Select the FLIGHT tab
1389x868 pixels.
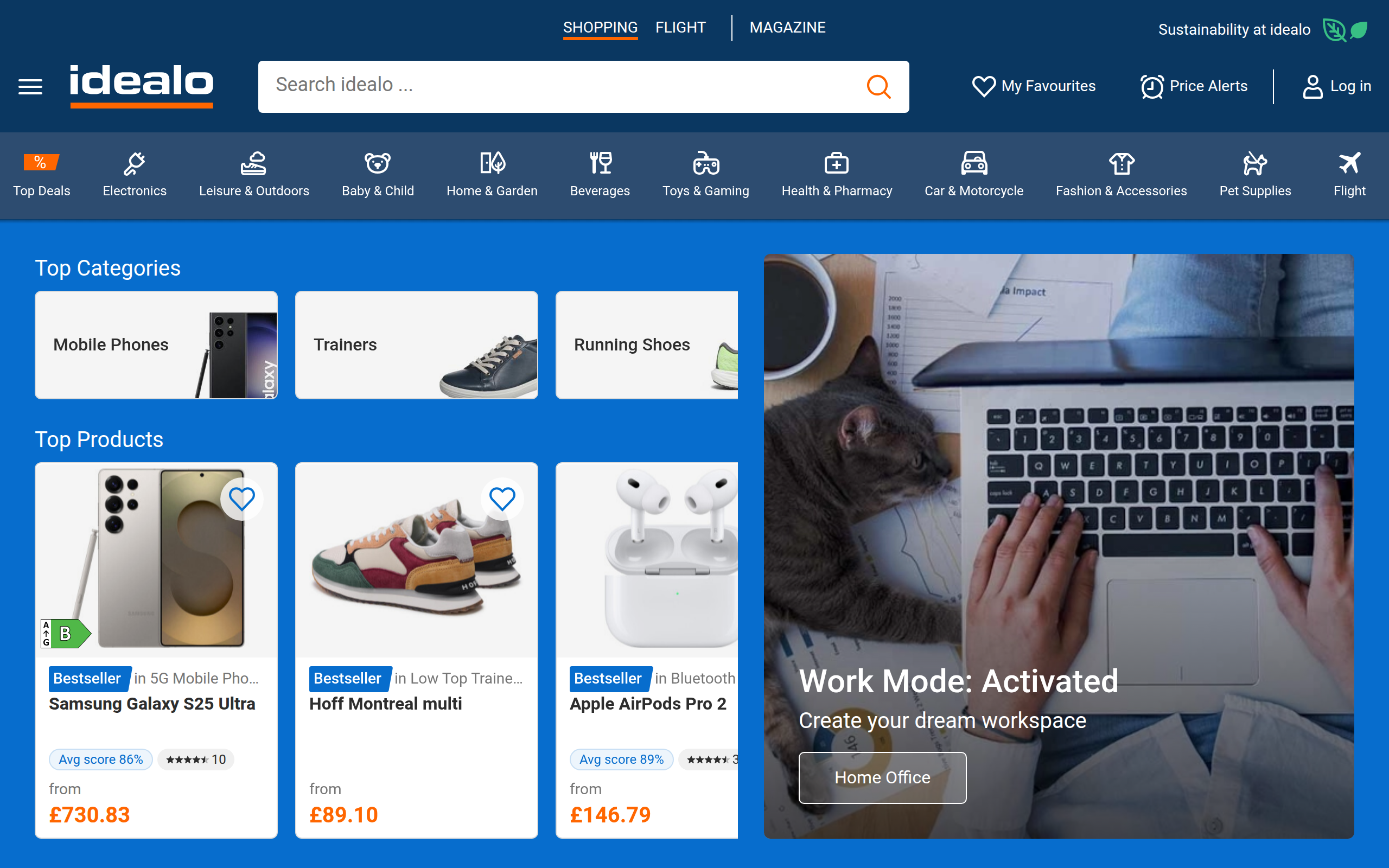(680, 28)
